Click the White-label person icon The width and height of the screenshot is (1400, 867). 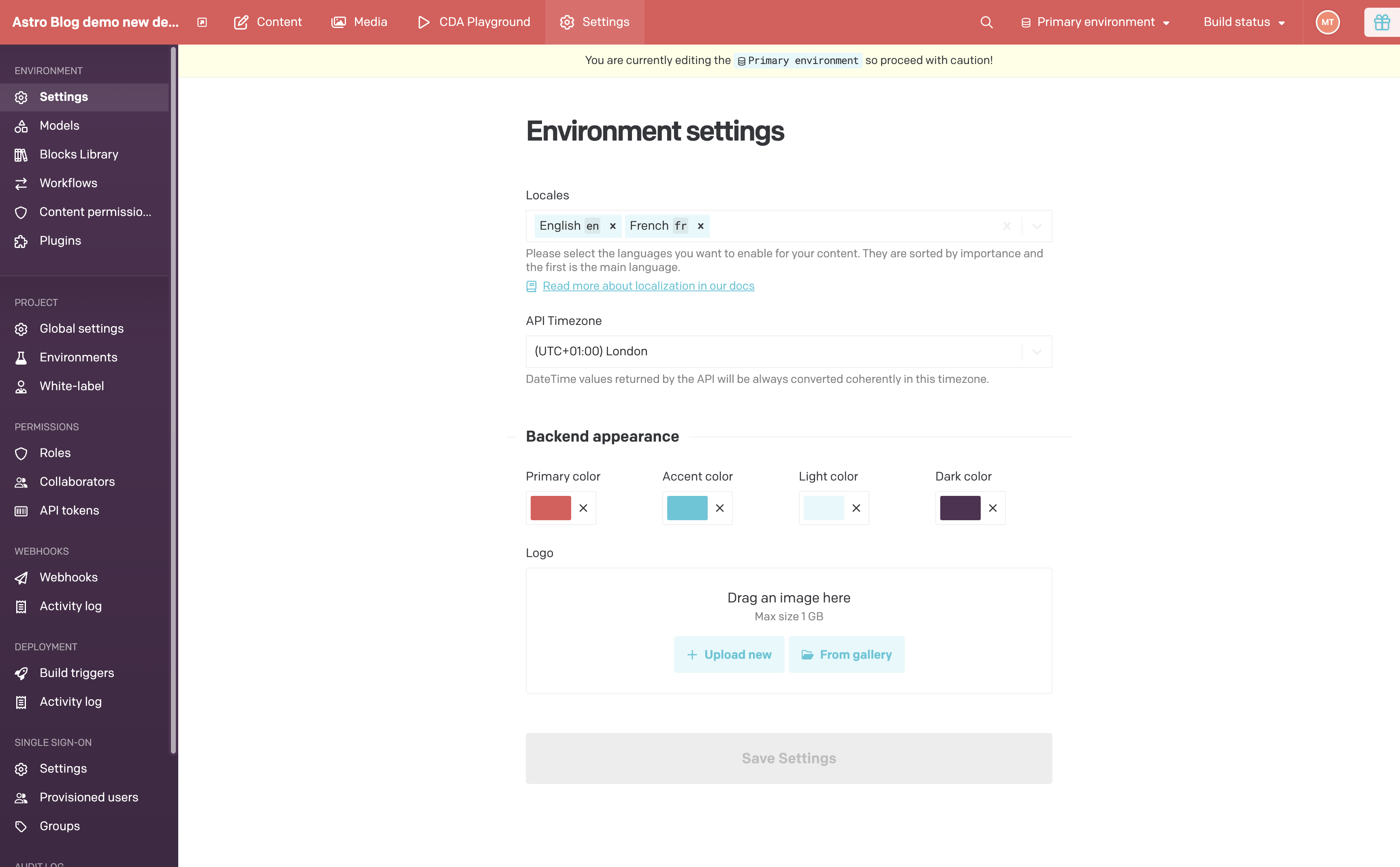tap(21, 387)
